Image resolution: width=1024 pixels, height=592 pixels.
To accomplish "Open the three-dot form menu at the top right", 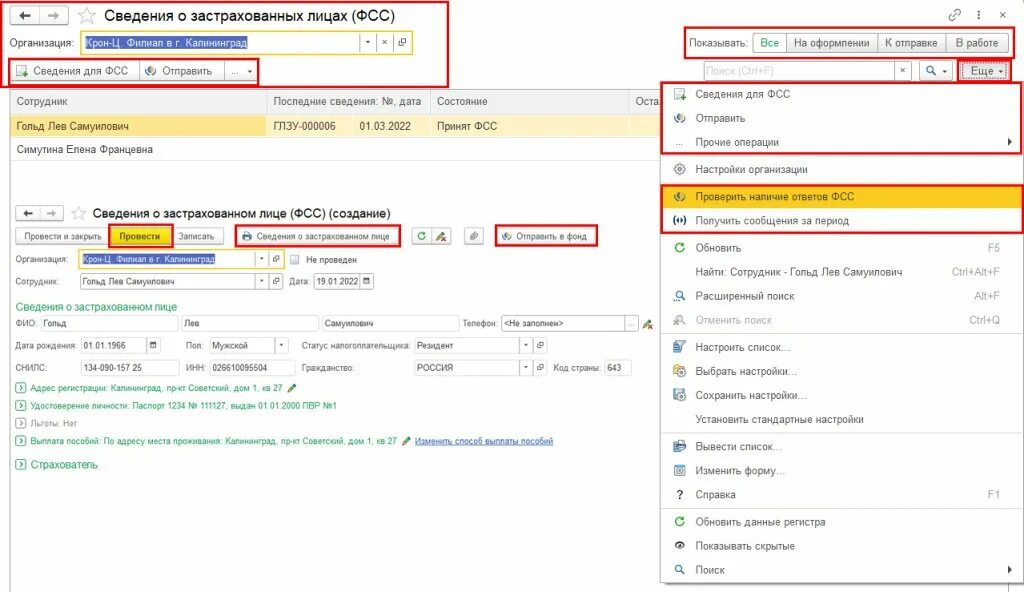I will pyautogui.click(x=978, y=15).
